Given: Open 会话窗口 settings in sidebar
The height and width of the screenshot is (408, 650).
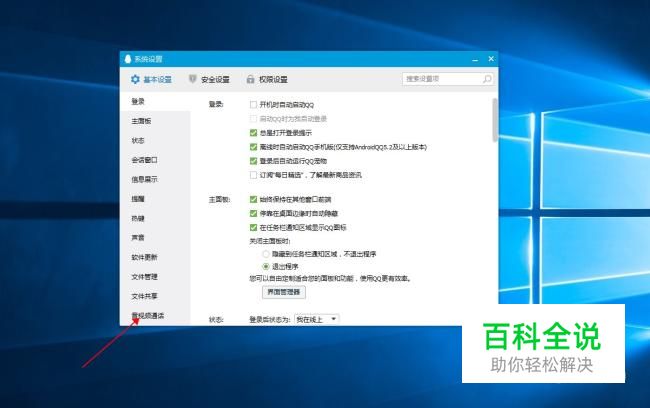Looking at the screenshot, I should pyautogui.click(x=144, y=160).
